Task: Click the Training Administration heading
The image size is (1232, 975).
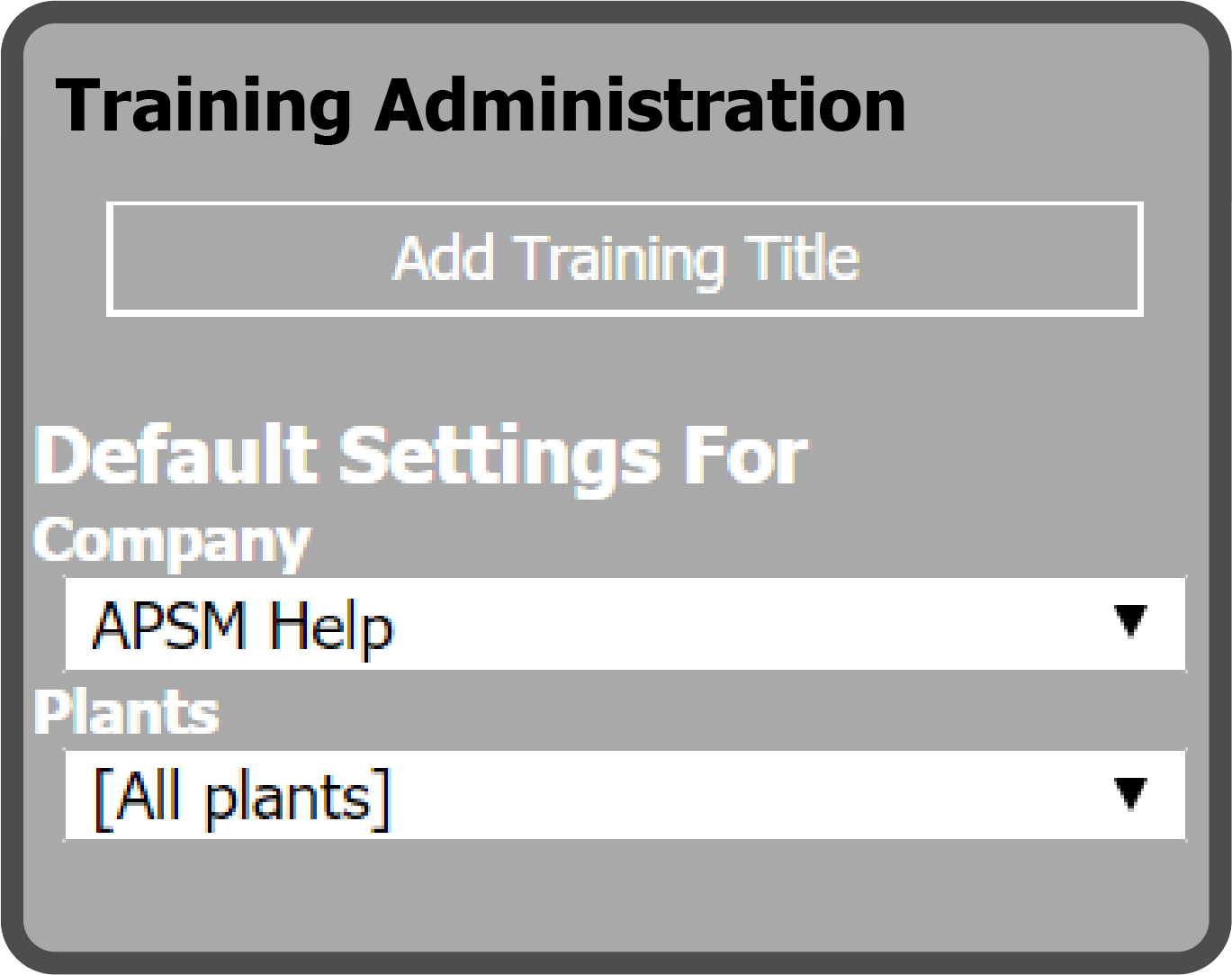Action: tap(481, 106)
